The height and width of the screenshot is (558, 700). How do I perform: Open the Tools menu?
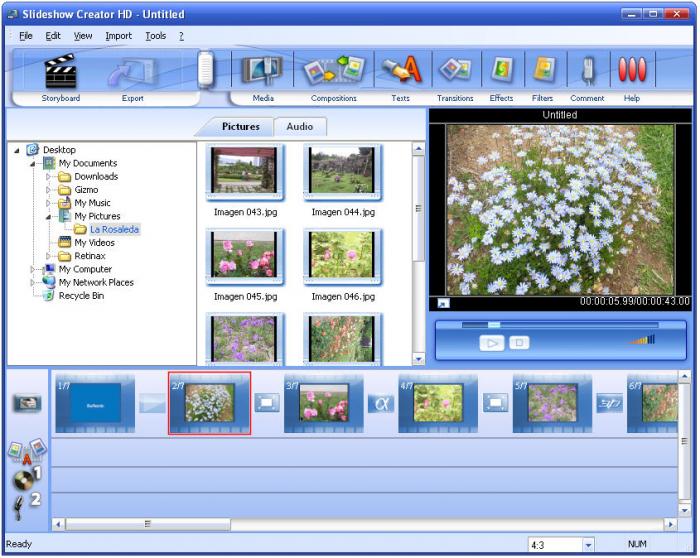[155, 36]
